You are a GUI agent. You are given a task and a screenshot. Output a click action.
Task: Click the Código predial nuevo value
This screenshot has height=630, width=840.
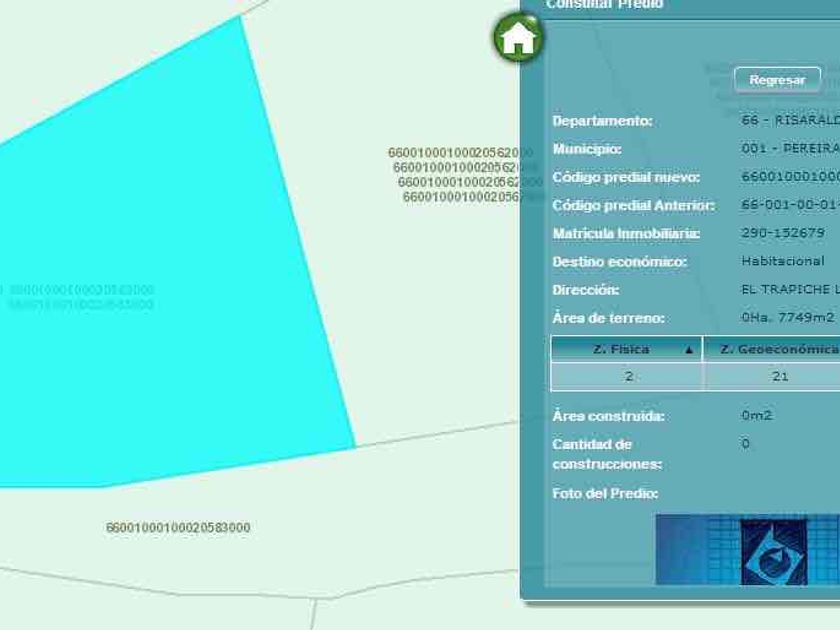(x=791, y=176)
